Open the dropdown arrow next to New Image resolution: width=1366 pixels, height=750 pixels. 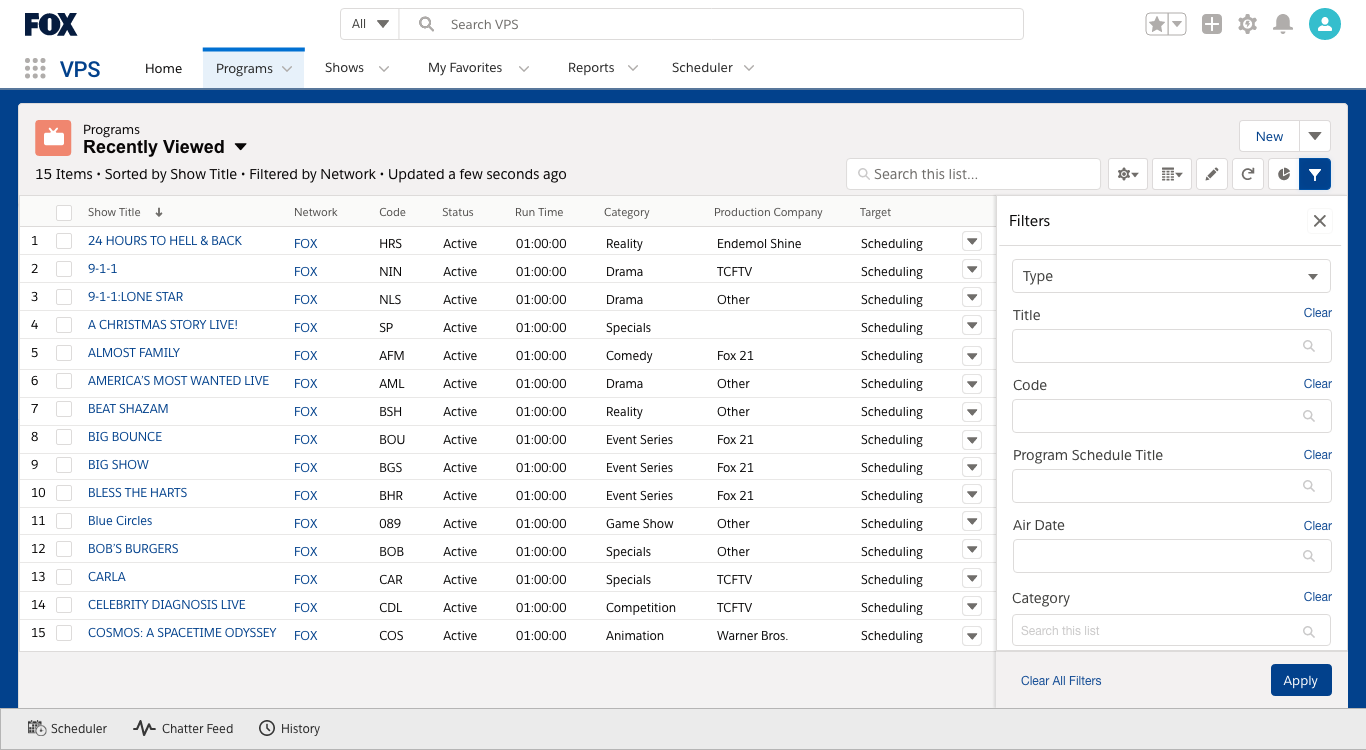(x=1315, y=136)
